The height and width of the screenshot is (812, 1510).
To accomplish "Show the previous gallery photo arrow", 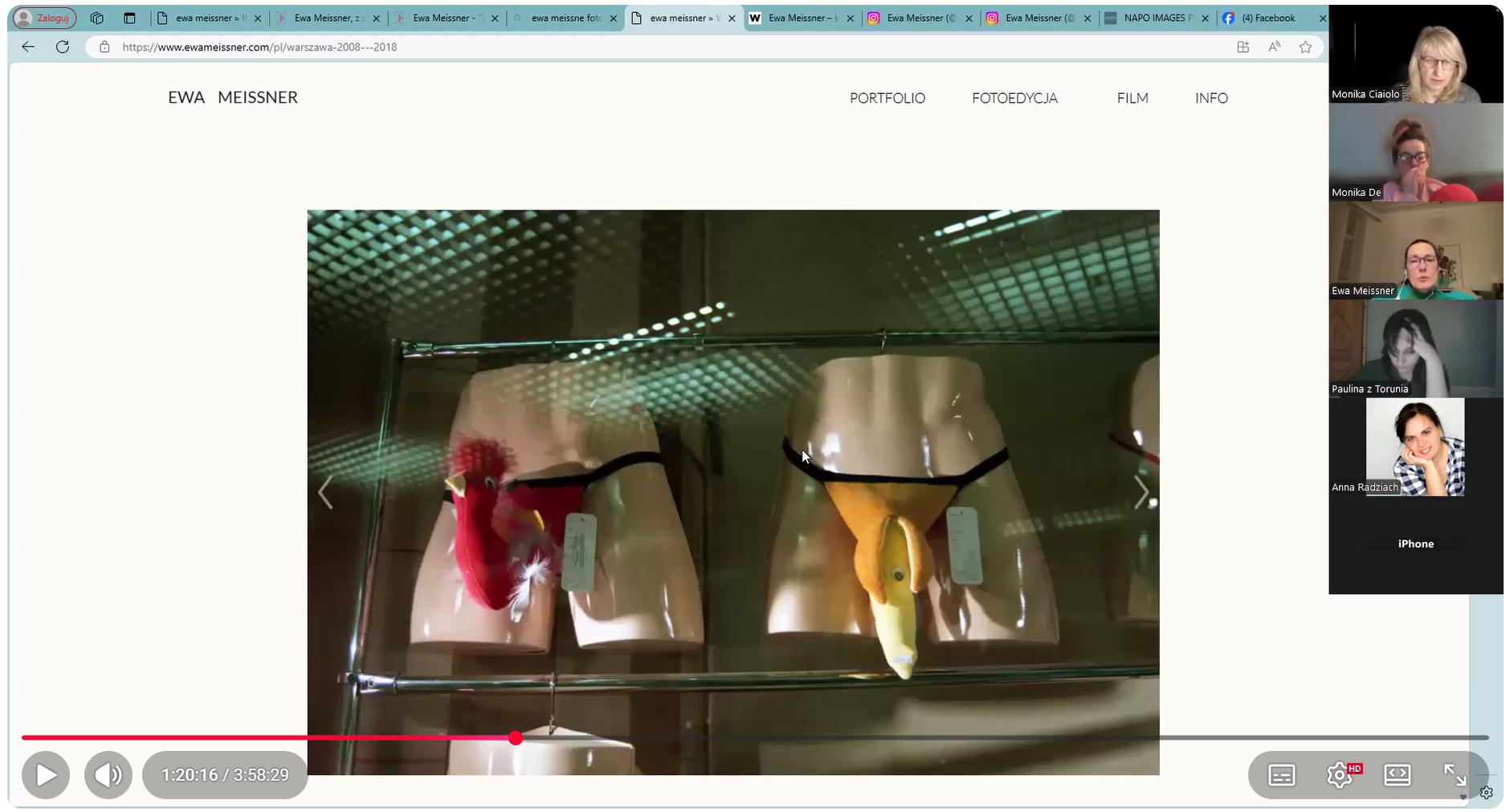I will tap(325, 492).
